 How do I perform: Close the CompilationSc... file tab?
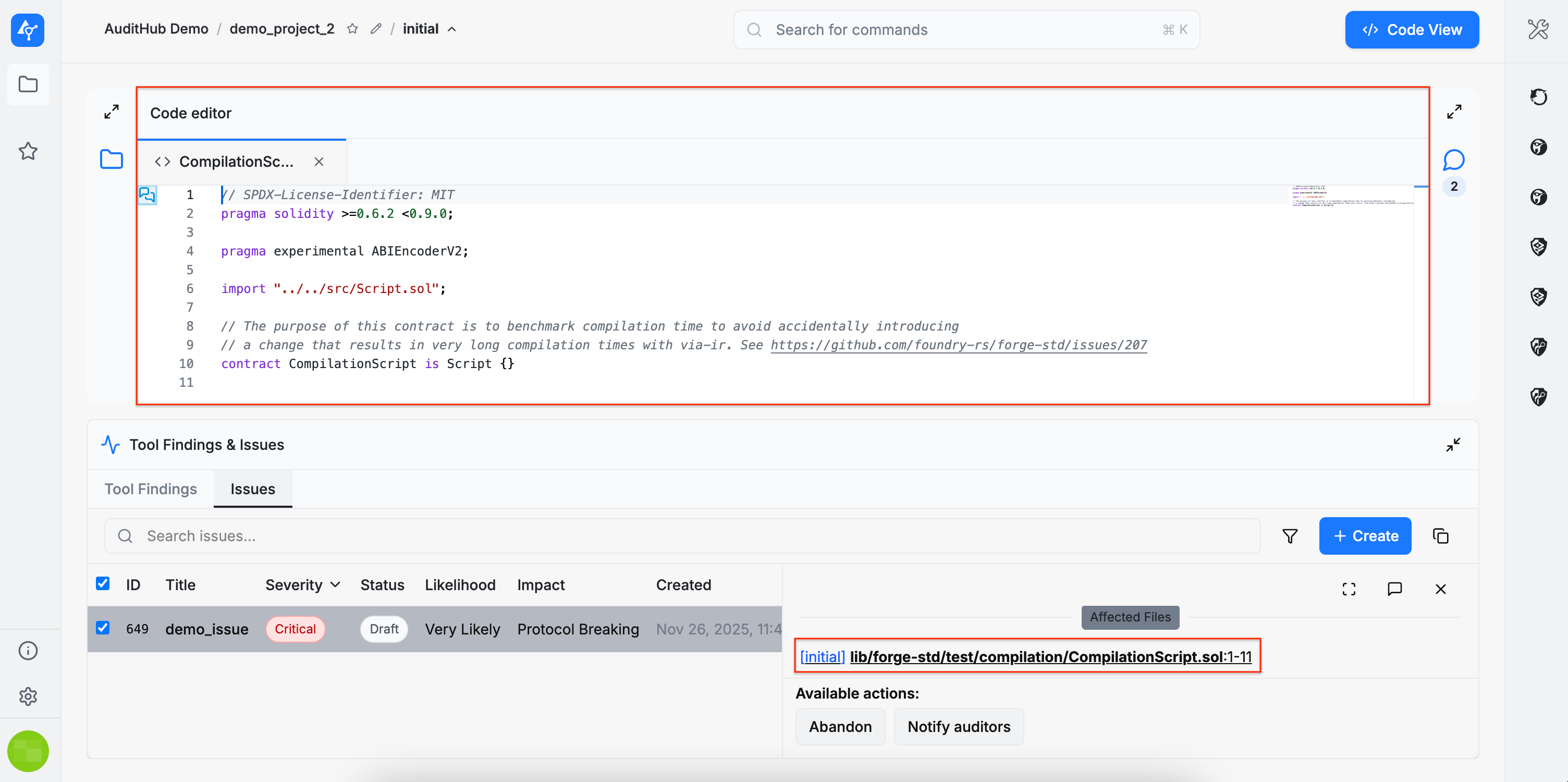coord(318,162)
